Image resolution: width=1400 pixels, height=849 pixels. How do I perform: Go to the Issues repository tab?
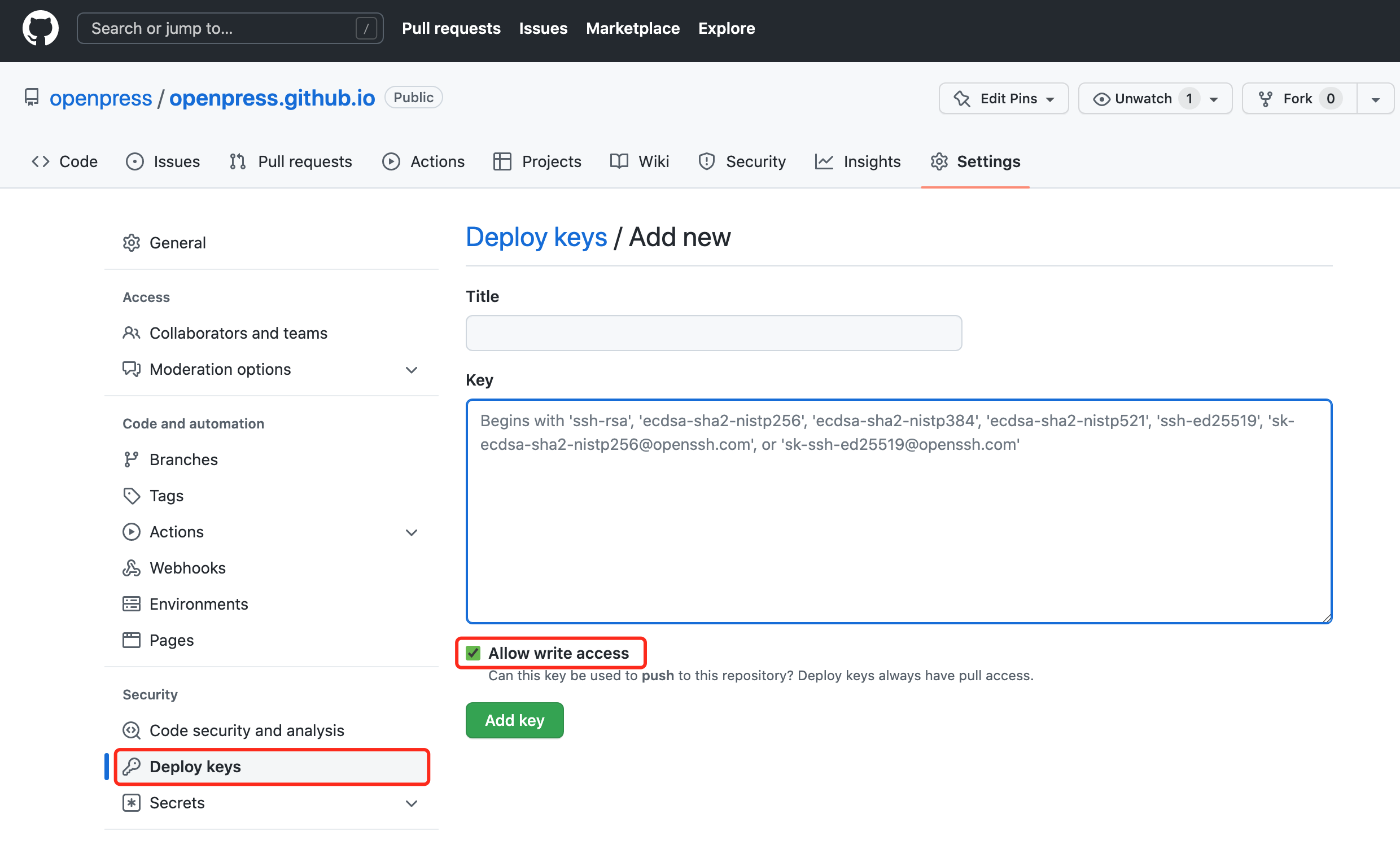tap(163, 162)
